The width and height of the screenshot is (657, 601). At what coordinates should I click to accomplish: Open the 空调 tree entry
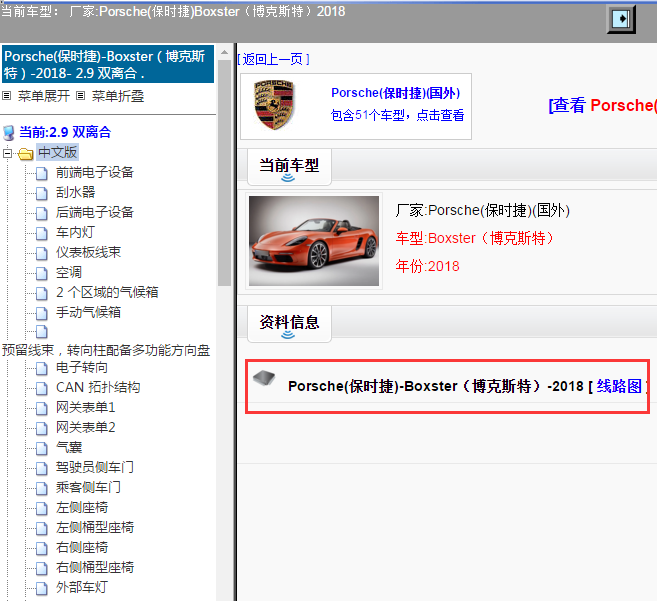(x=69, y=272)
